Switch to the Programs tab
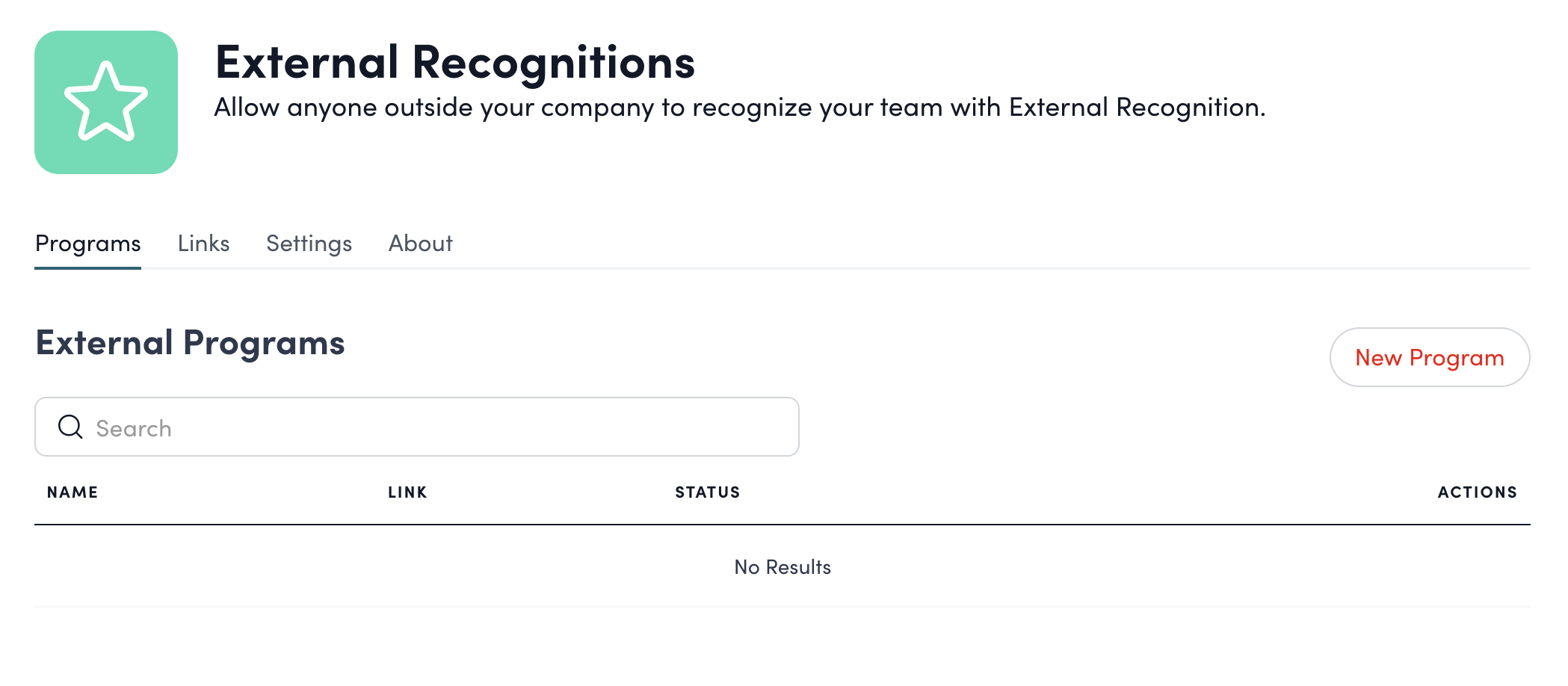Image resolution: width=1568 pixels, height=686 pixels. pyautogui.click(x=88, y=244)
